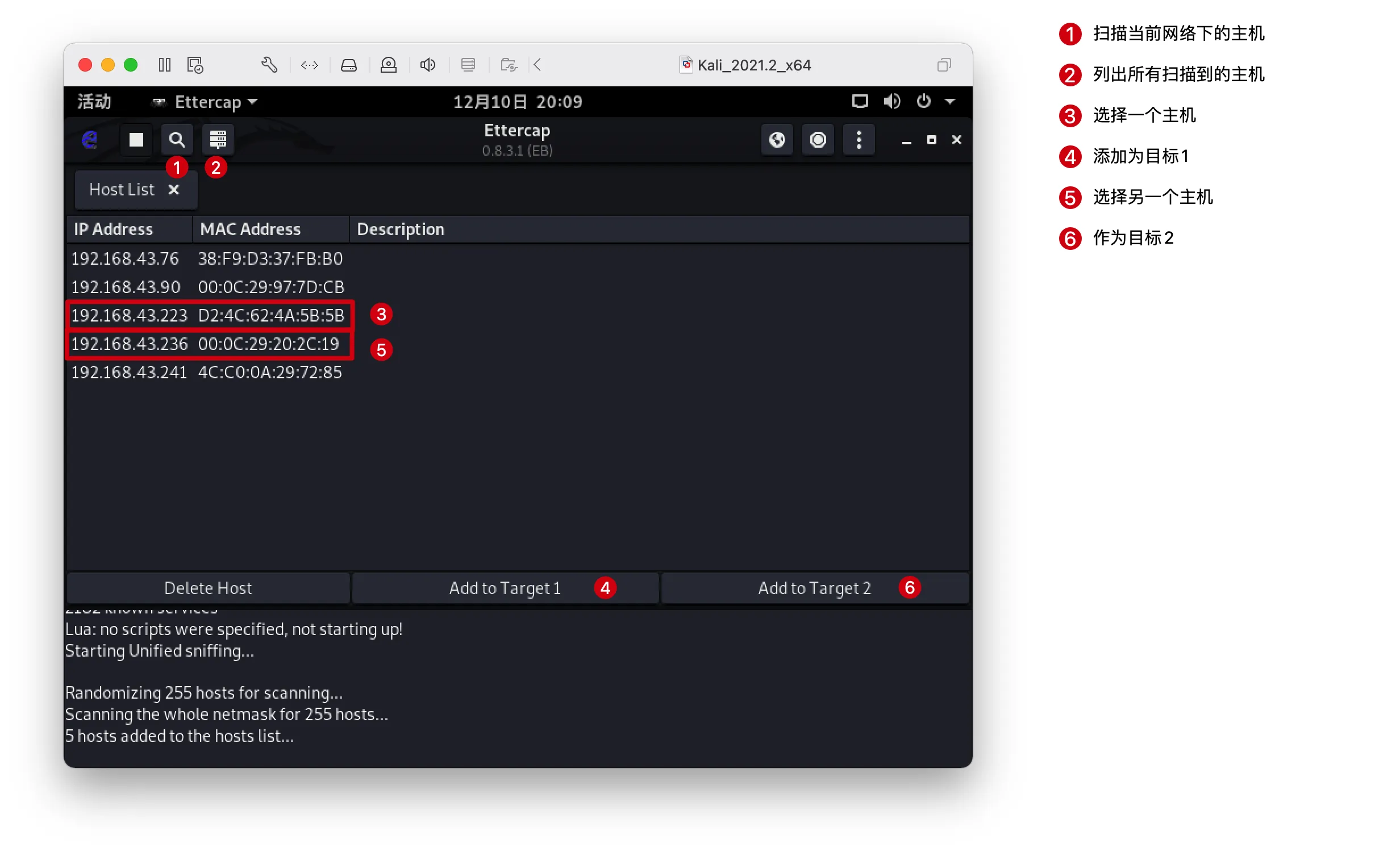The height and width of the screenshot is (852, 1400).
Task: Click the red close button of VM window
Action: [85, 65]
